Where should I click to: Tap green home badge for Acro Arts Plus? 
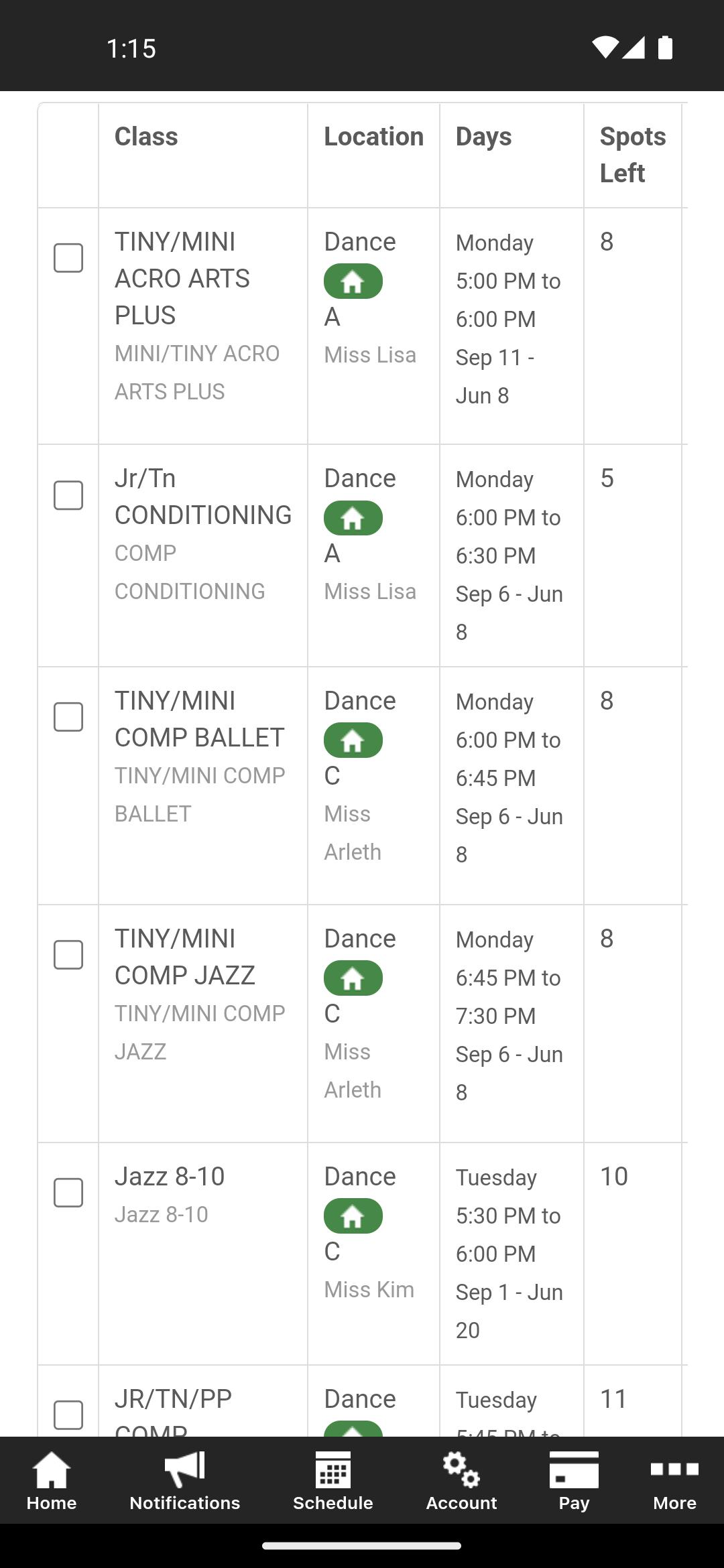[353, 281]
